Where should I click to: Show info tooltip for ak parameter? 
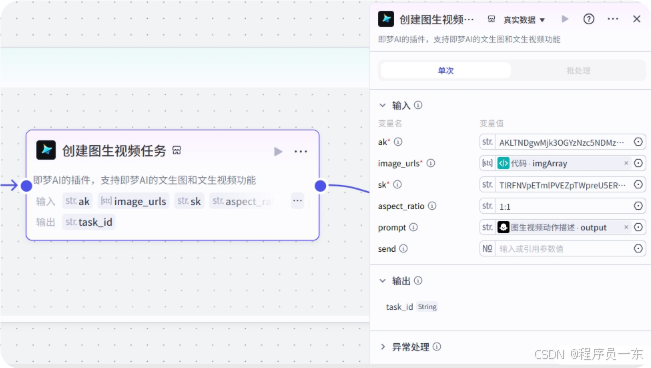click(398, 142)
